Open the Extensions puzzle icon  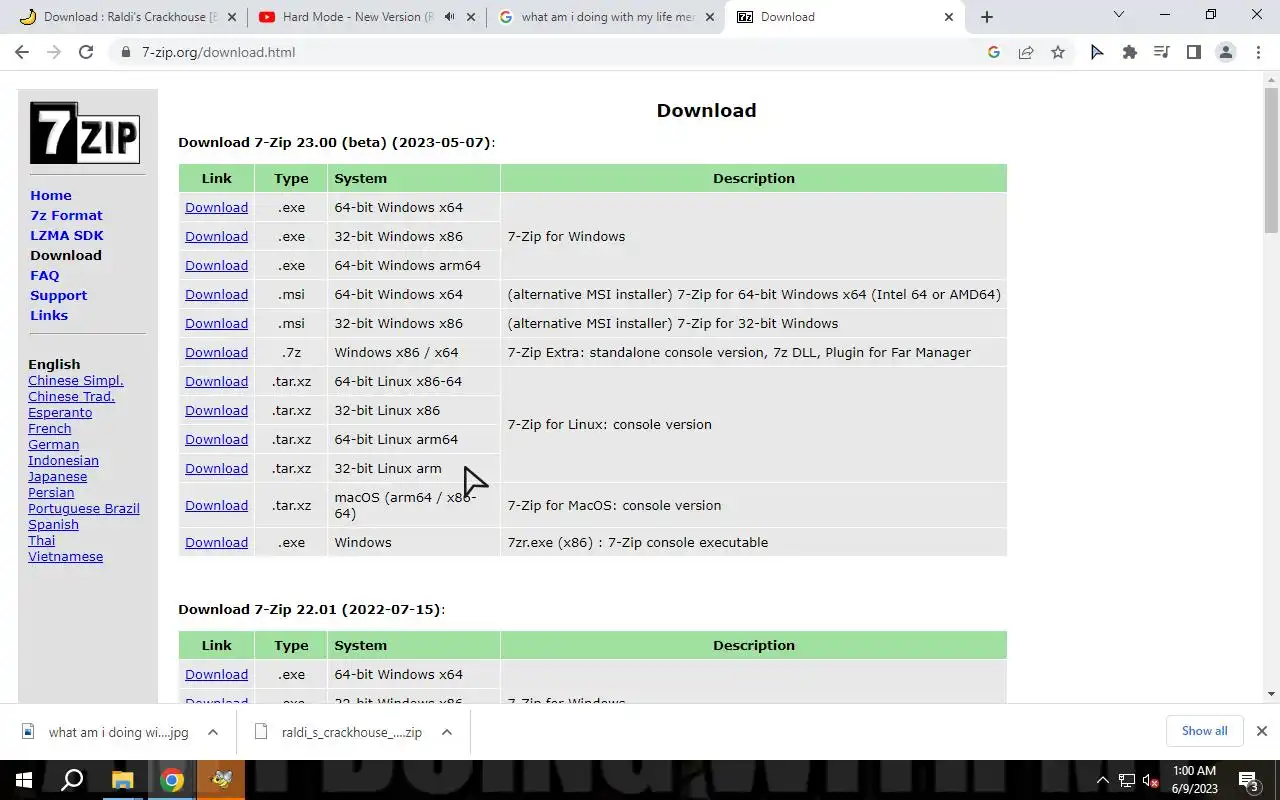click(x=1130, y=52)
